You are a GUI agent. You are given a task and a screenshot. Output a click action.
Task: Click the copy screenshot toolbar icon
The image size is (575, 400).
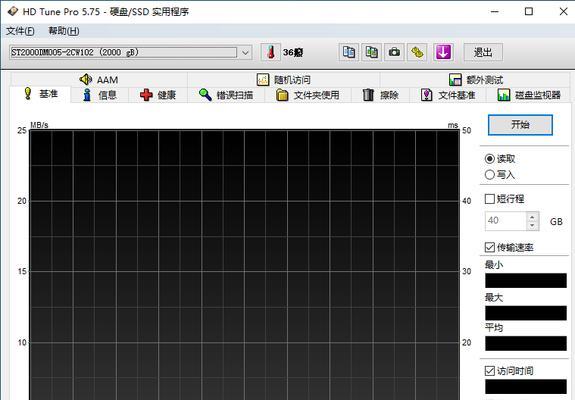coord(371,52)
